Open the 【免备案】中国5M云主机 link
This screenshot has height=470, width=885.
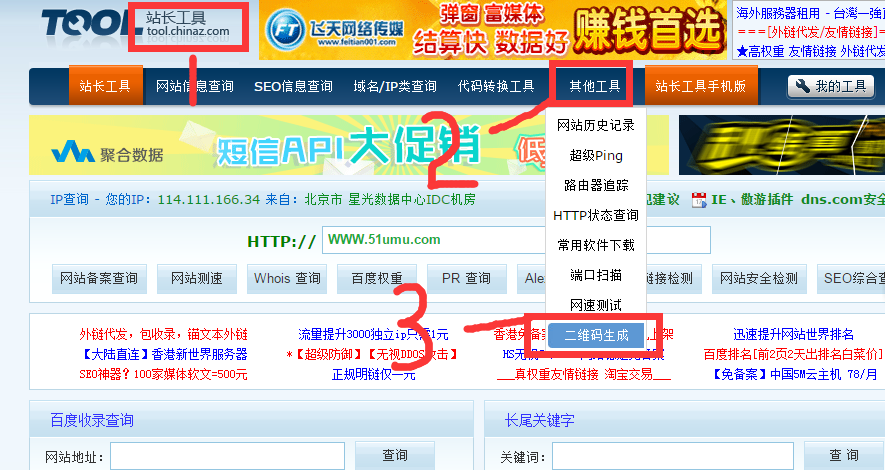[x=793, y=374]
